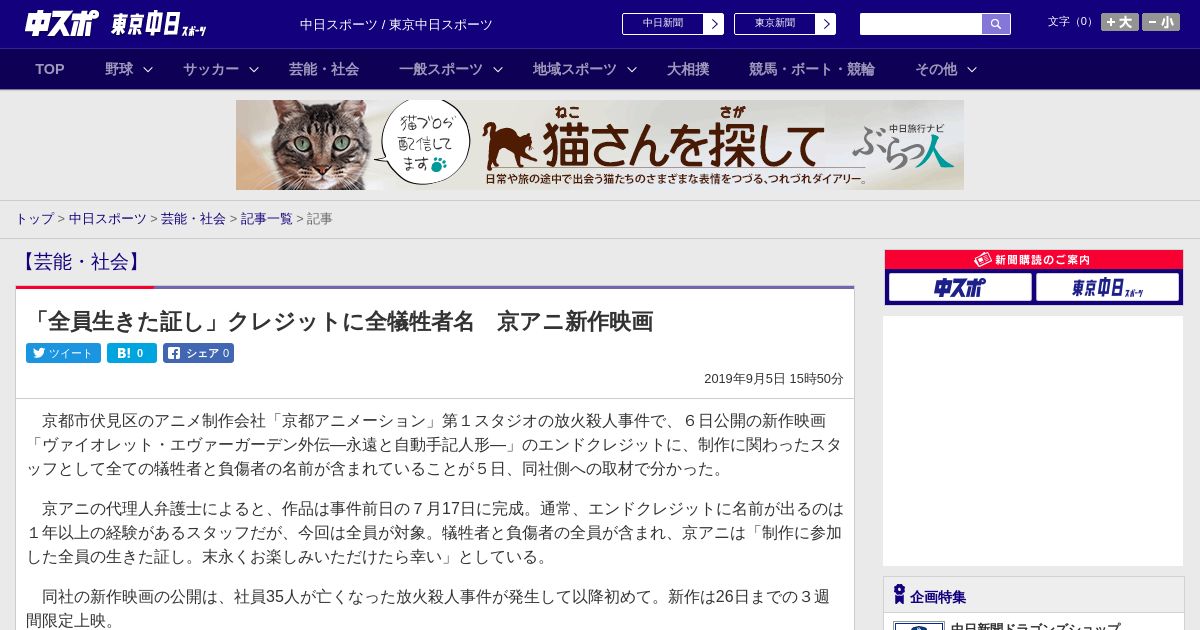Open the 中日新聞 link button
The width and height of the screenshot is (1200, 630).
663,24
